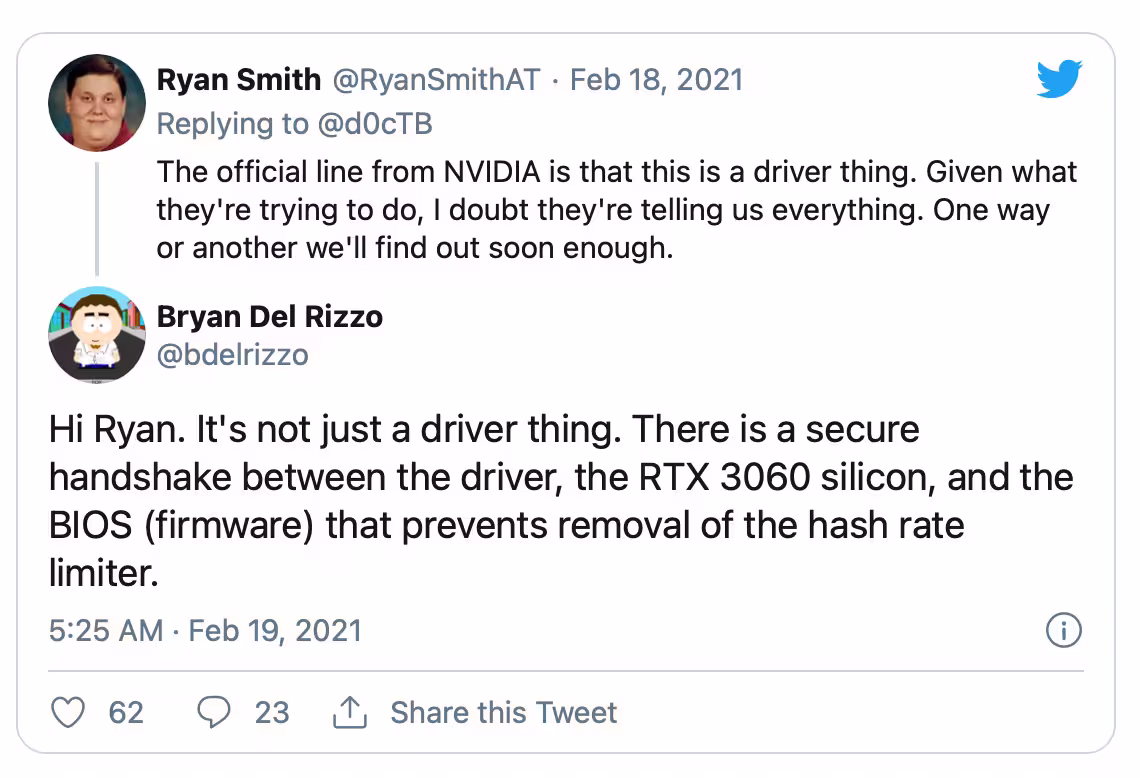Open the Feb 18, 2021 date link
This screenshot has height=778, width=1140.
[656, 79]
